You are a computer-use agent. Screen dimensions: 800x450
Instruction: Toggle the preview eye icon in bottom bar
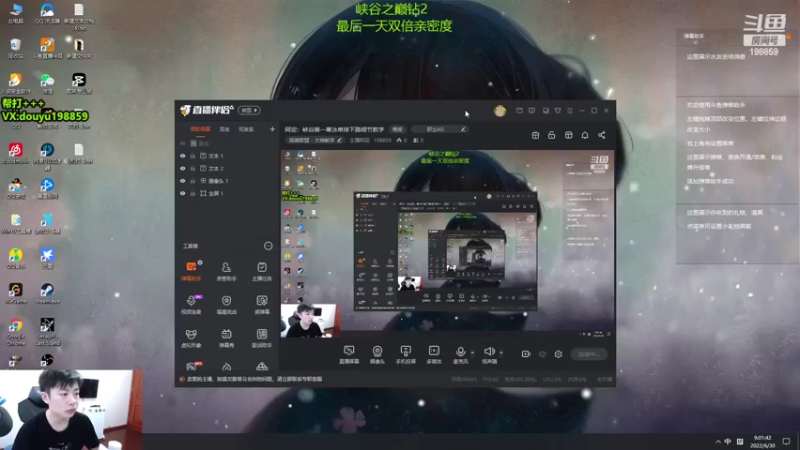pos(542,354)
